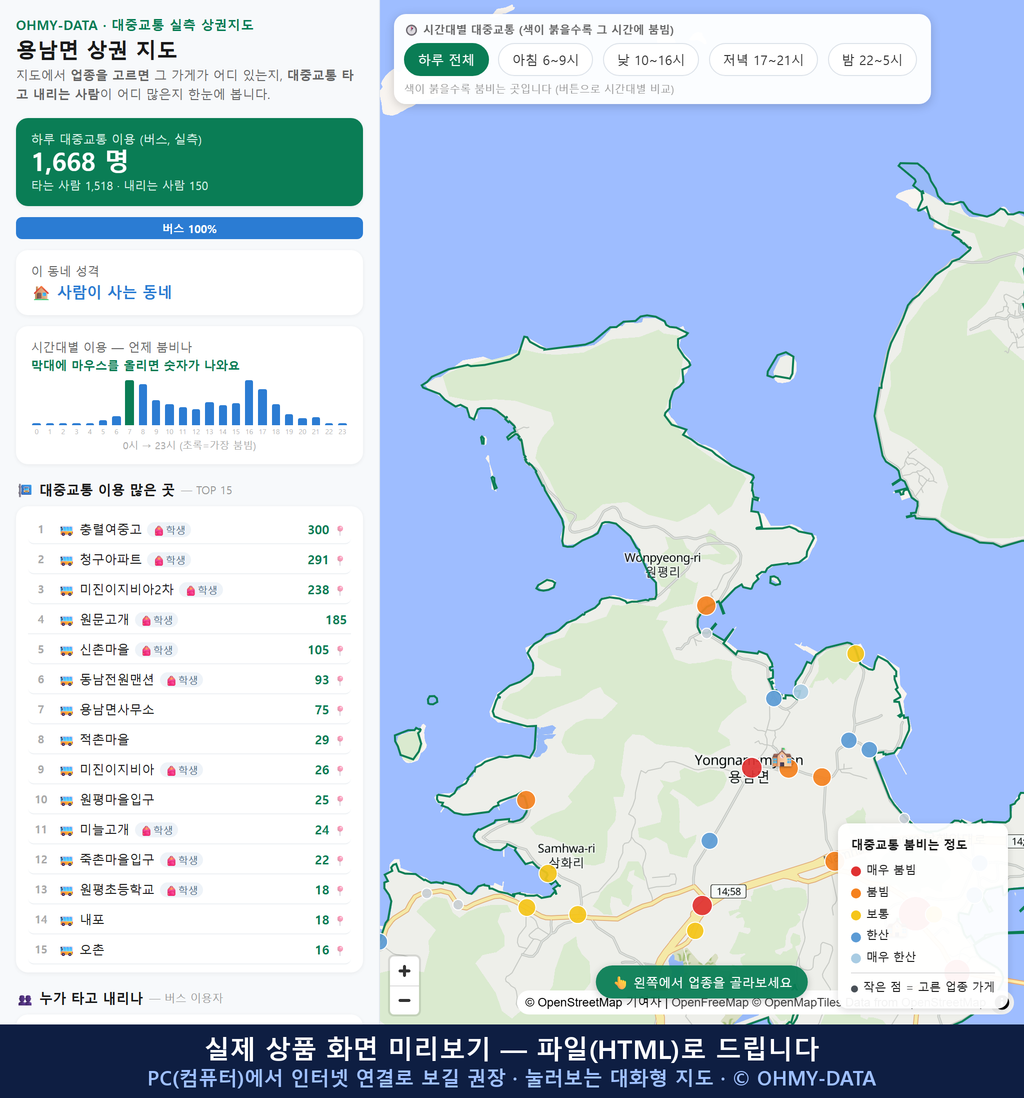Click the map pin icon beside 청구아파트 291
The image size is (1024, 1098).
(x=340, y=560)
